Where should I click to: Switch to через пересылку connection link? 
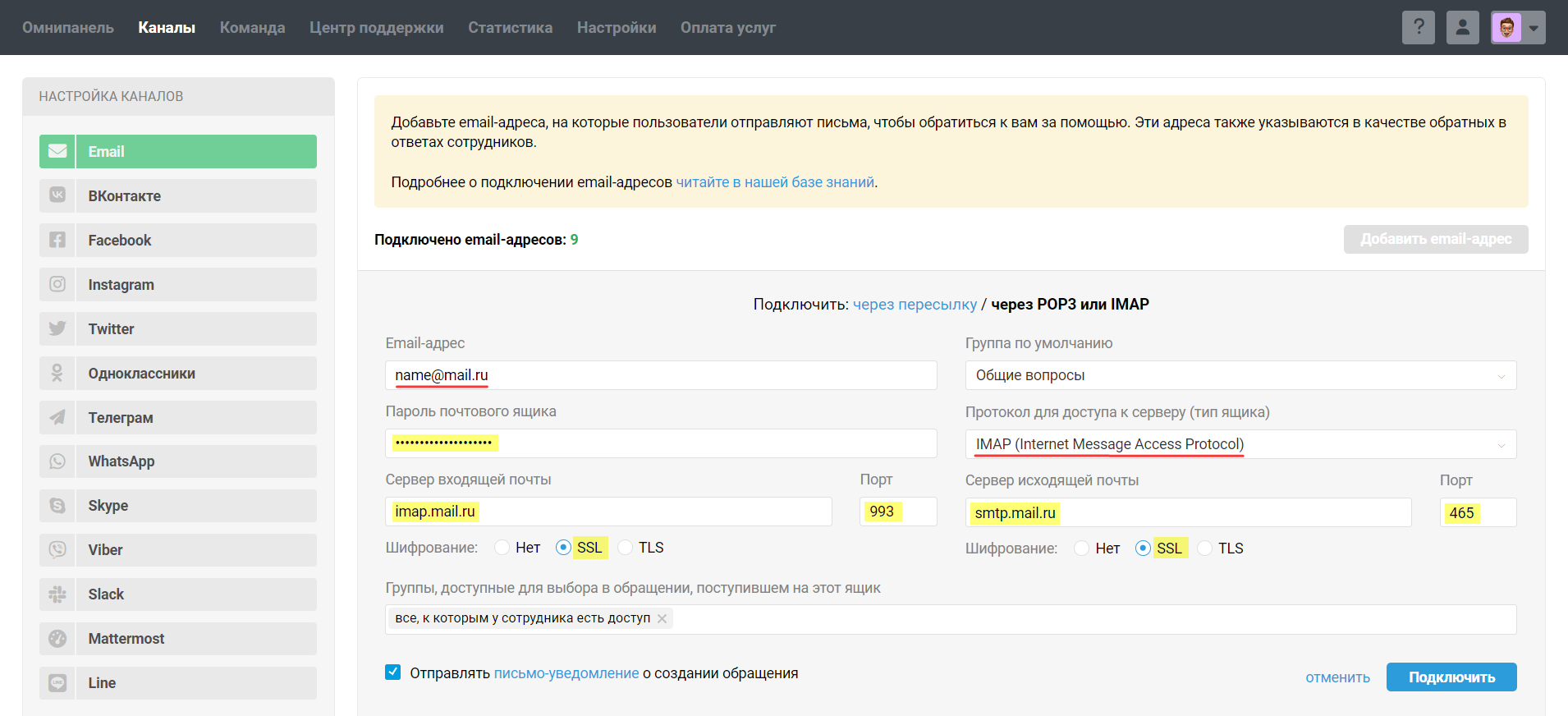click(915, 305)
